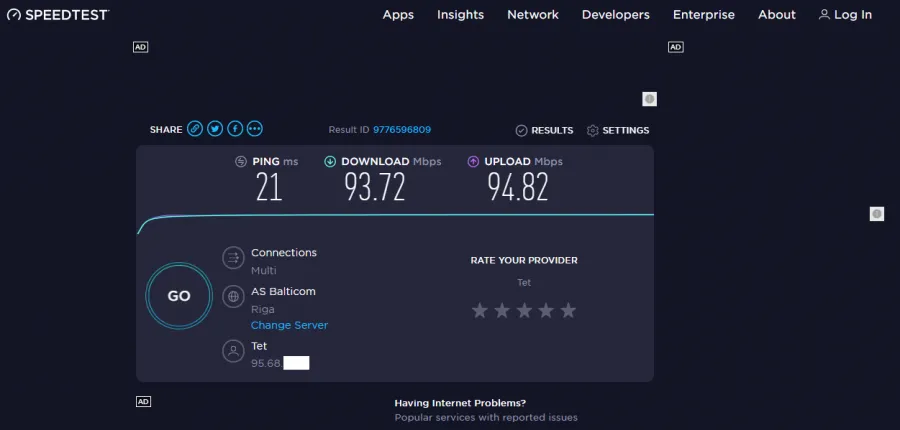Click the SHARE label
The image size is (900, 430).
(x=166, y=130)
